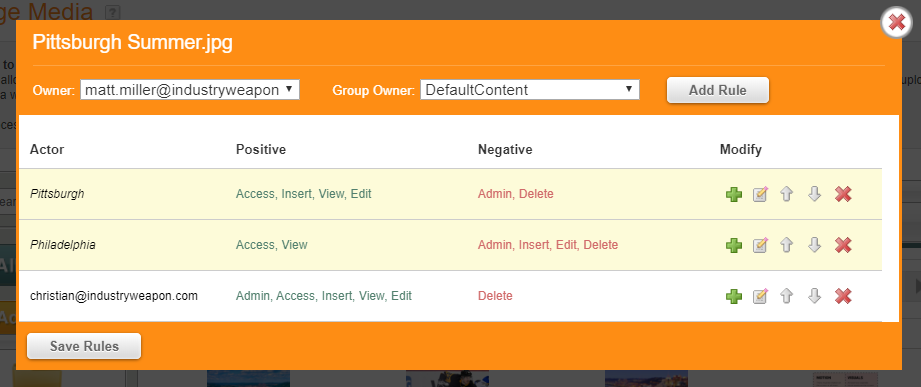
Task: Click the Negative column header
Action: (x=505, y=149)
